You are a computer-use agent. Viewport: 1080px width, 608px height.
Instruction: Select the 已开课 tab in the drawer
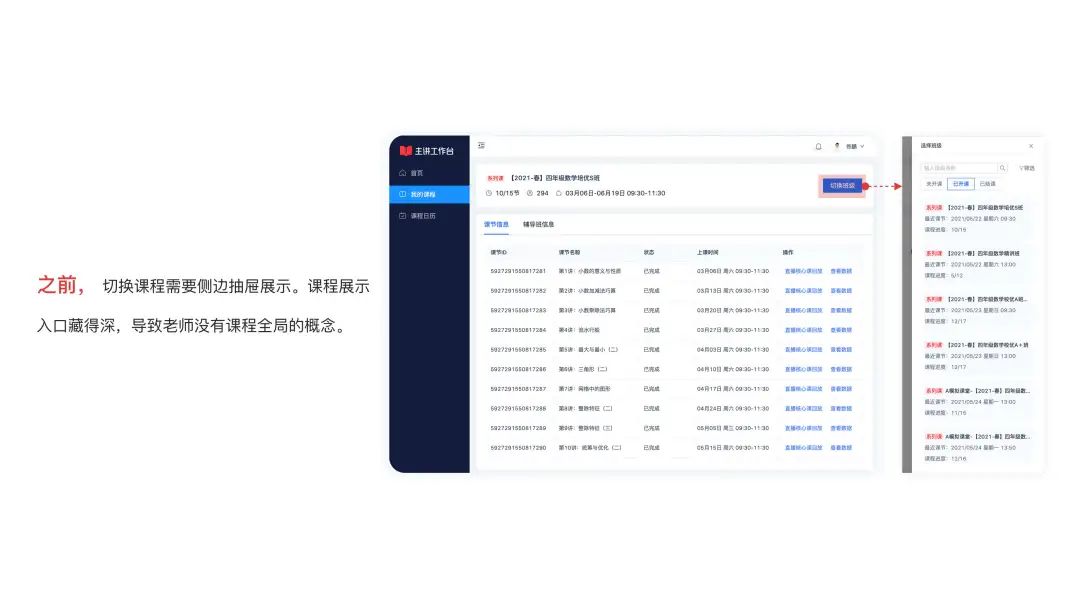tap(960, 184)
